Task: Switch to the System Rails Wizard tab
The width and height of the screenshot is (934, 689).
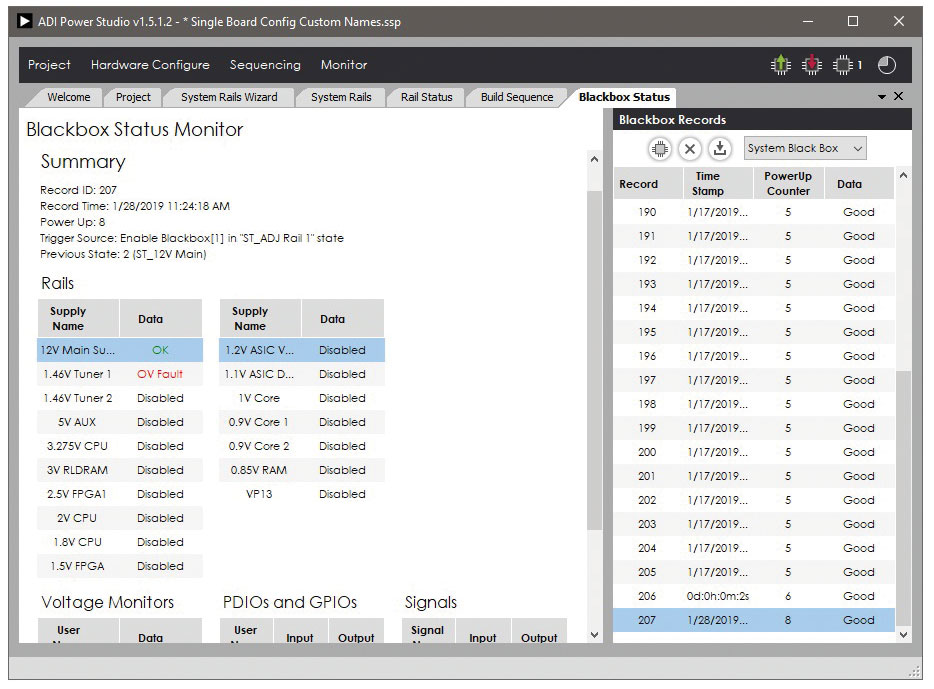Action: 229,97
